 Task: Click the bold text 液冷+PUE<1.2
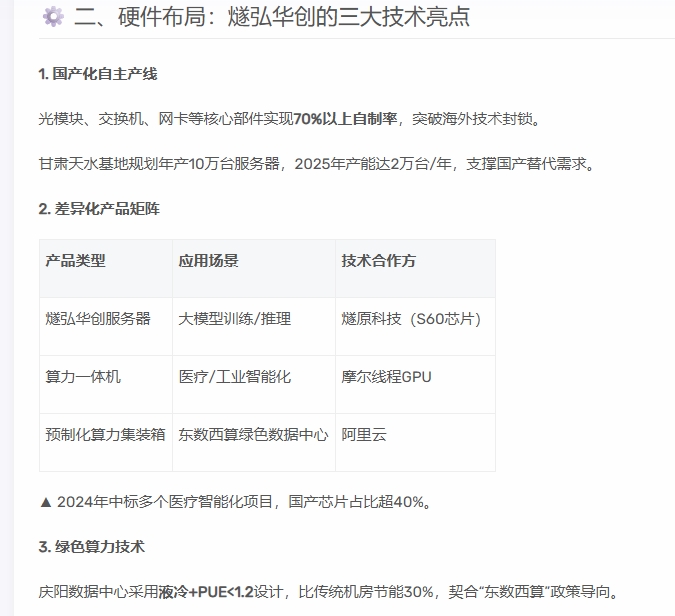[x=206, y=592]
